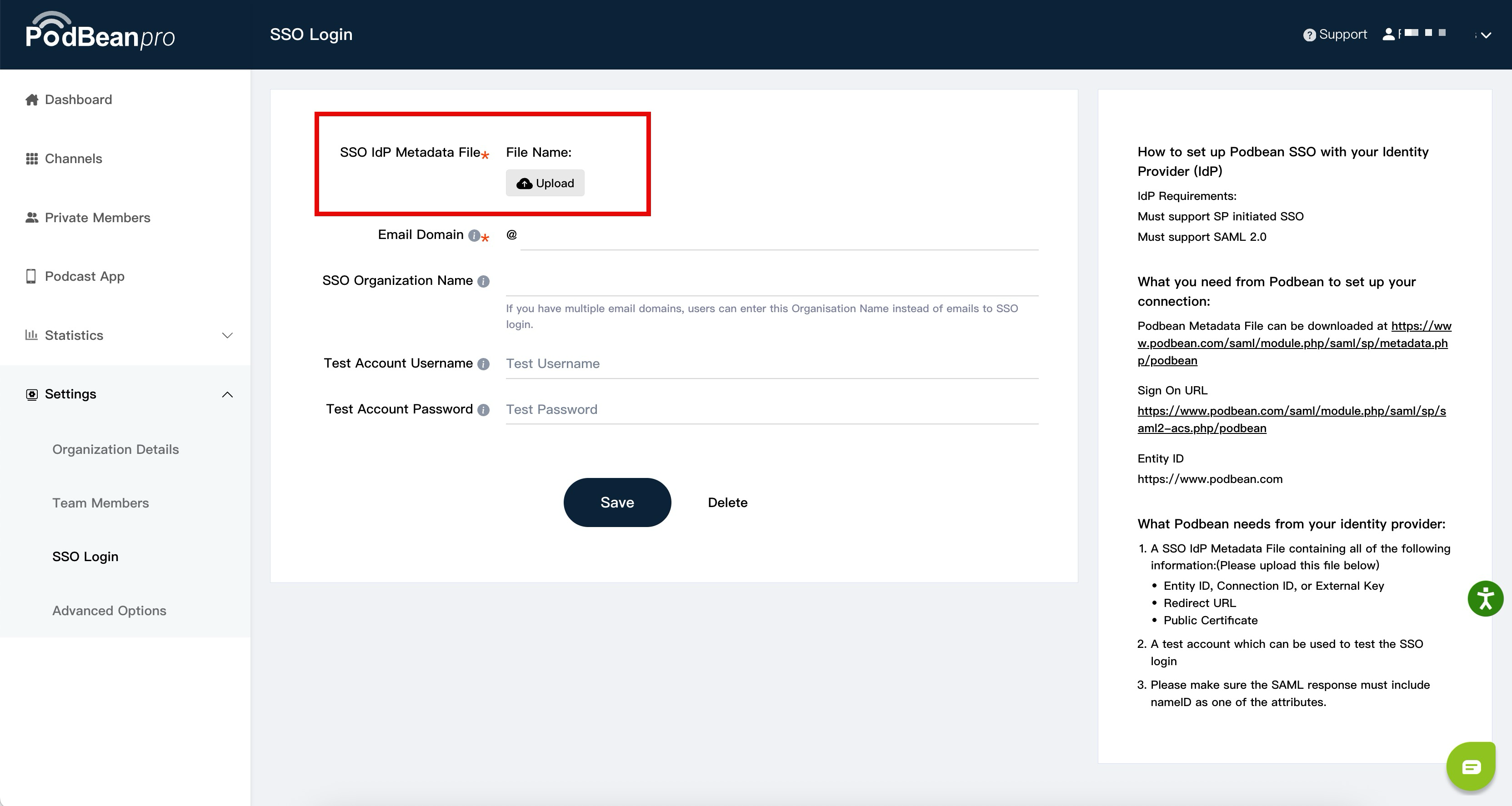This screenshot has height=806, width=1512.
Task: Click the Private Members people icon
Action: click(32, 218)
